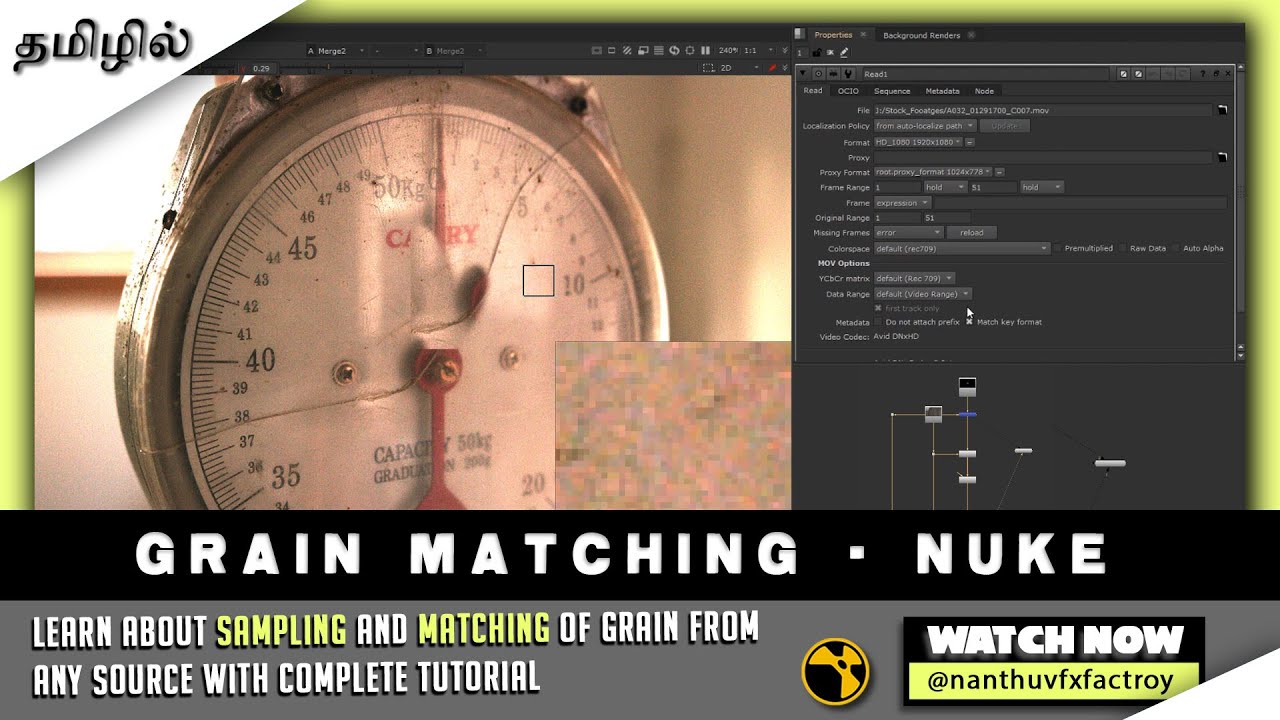Image resolution: width=1280 pixels, height=720 pixels.
Task: Open the Format HD_1080 dropdown
Action: pyautogui.click(x=918, y=142)
